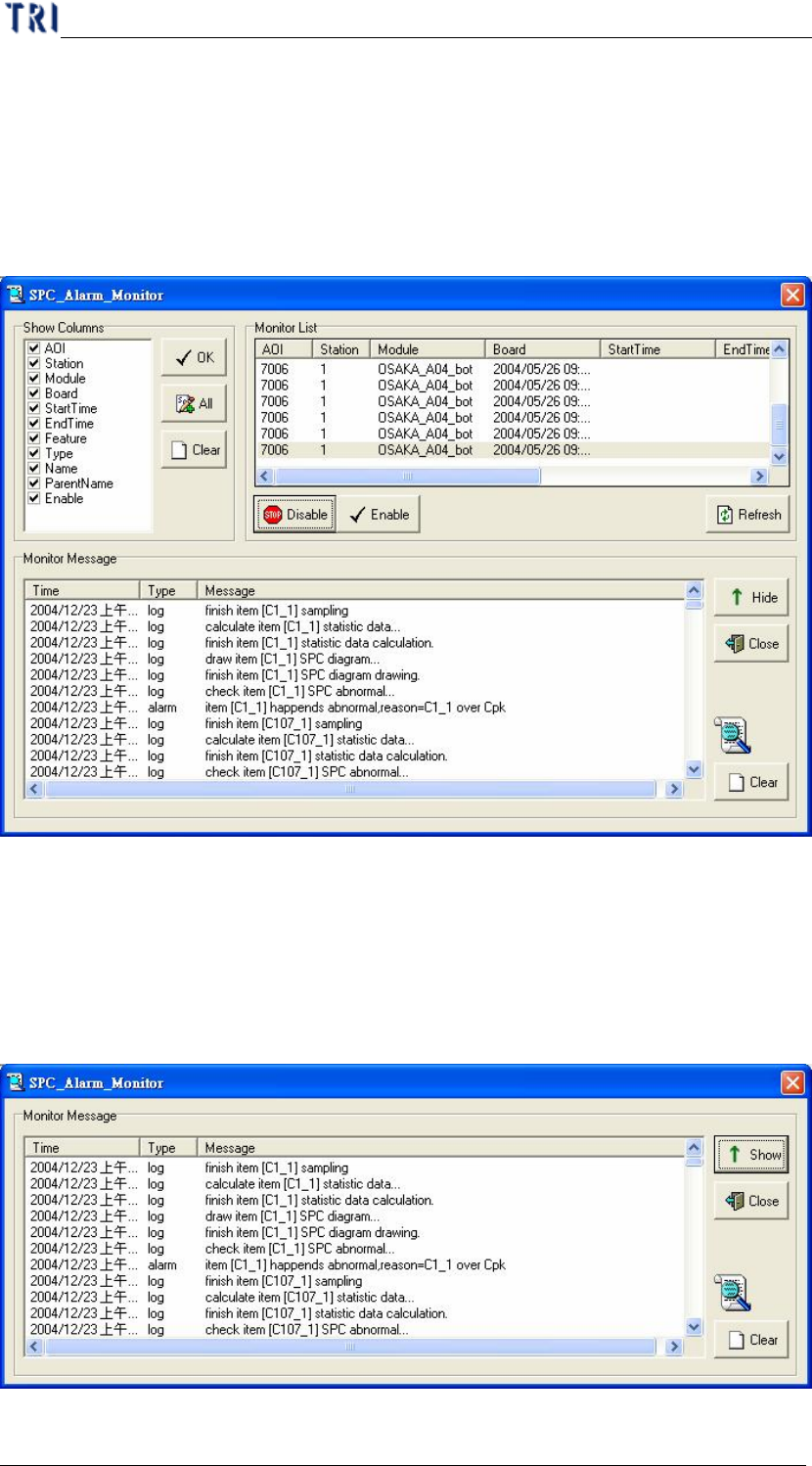Click the Enable button below Monitor List
812x1466 pixels.
tap(380, 514)
